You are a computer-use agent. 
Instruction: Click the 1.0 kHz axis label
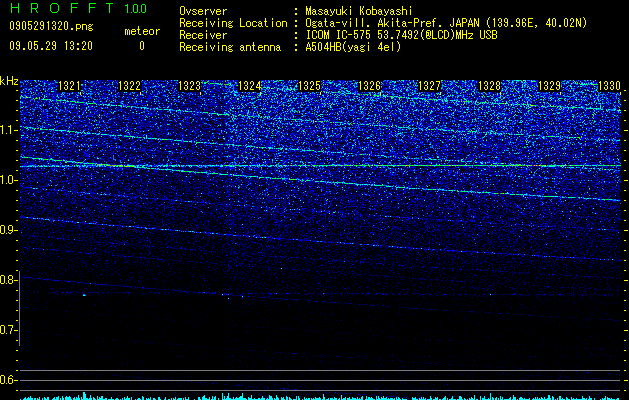pyautogui.click(x=8, y=180)
